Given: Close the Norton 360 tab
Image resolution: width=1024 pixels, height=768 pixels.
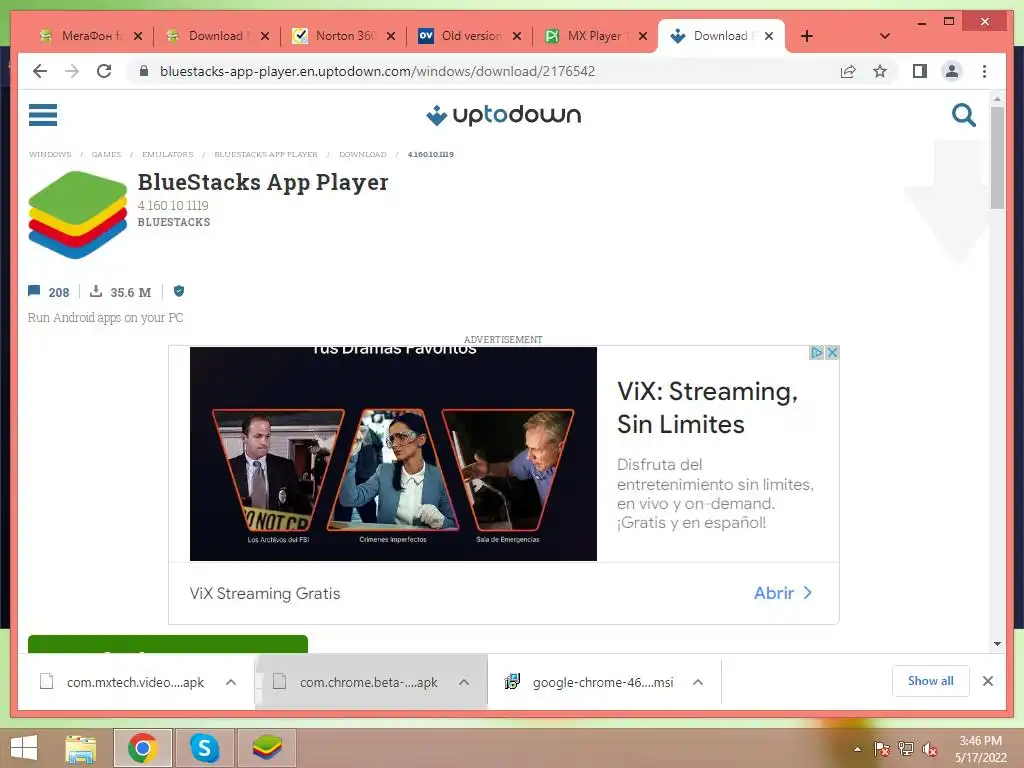Looking at the screenshot, I should pos(391,36).
